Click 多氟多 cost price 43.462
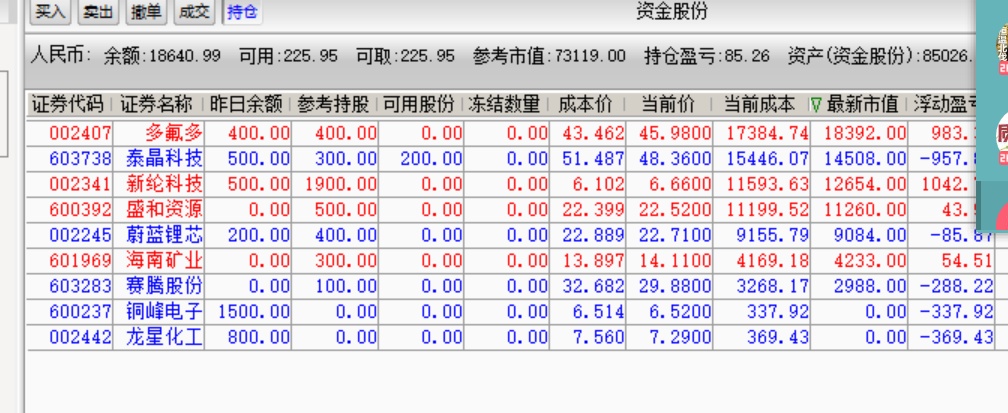 [x=593, y=134]
